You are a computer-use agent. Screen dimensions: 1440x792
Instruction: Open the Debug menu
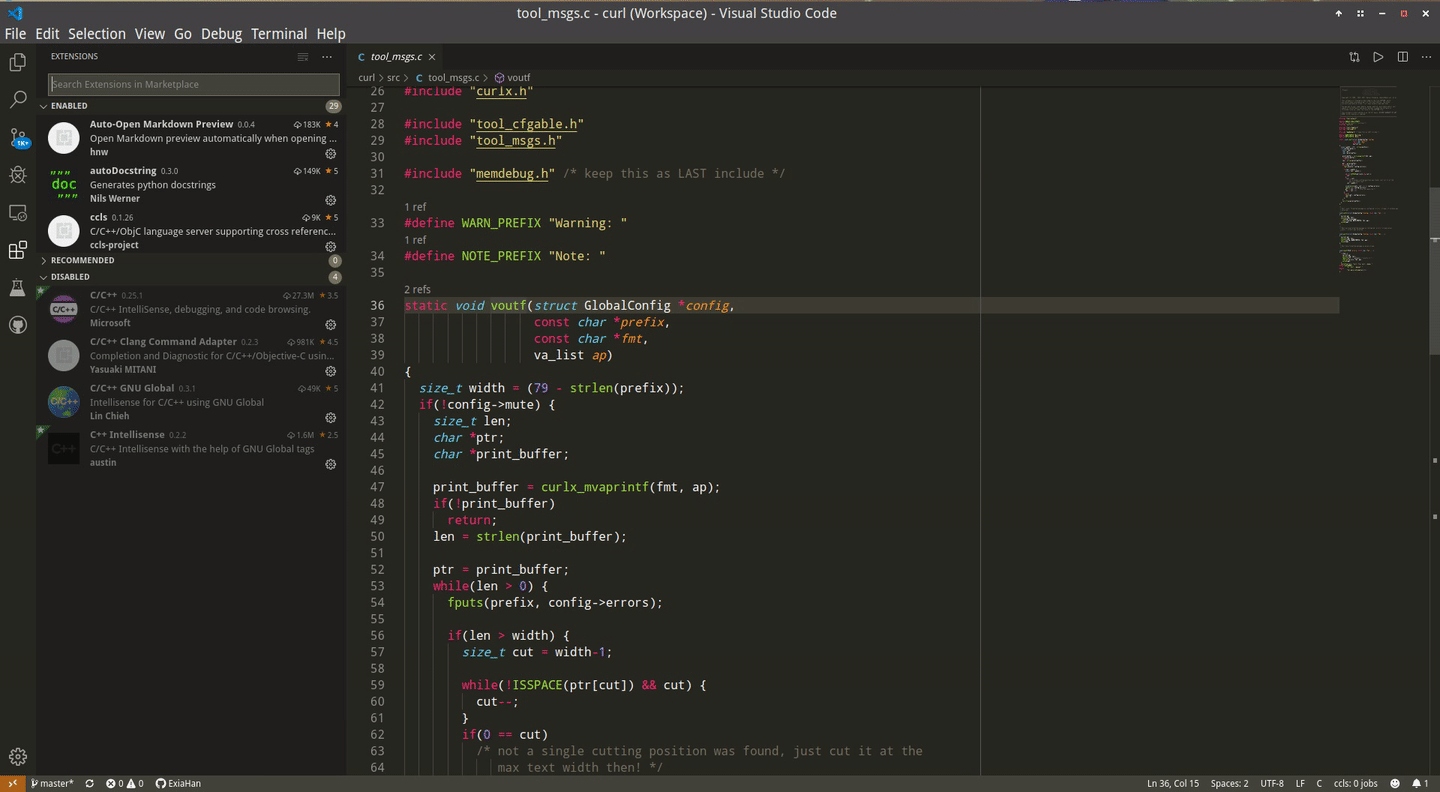point(220,33)
